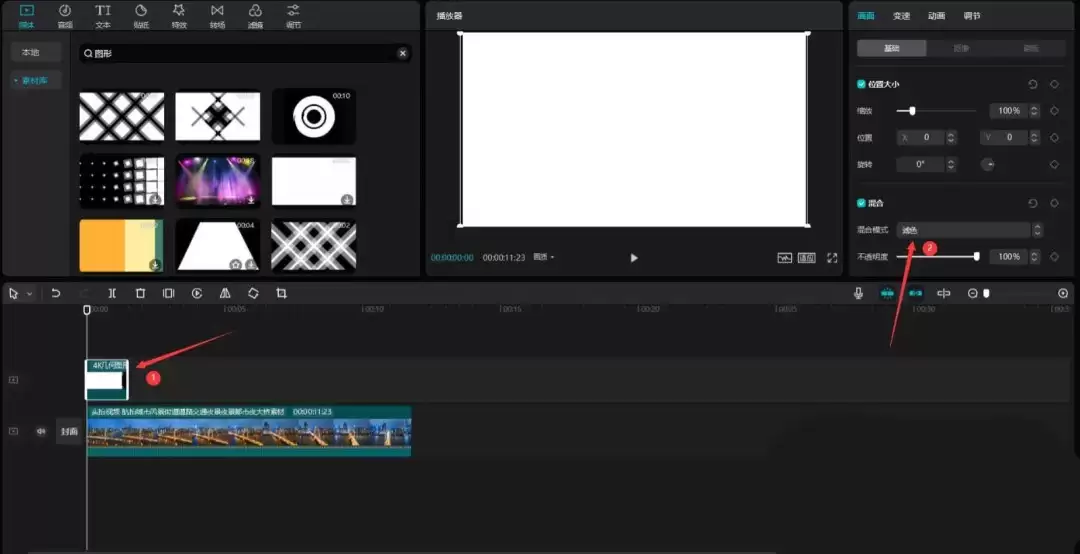Click the delete (trash) icon in timeline toolbar
This screenshot has width=1080, height=554.
[140, 293]
